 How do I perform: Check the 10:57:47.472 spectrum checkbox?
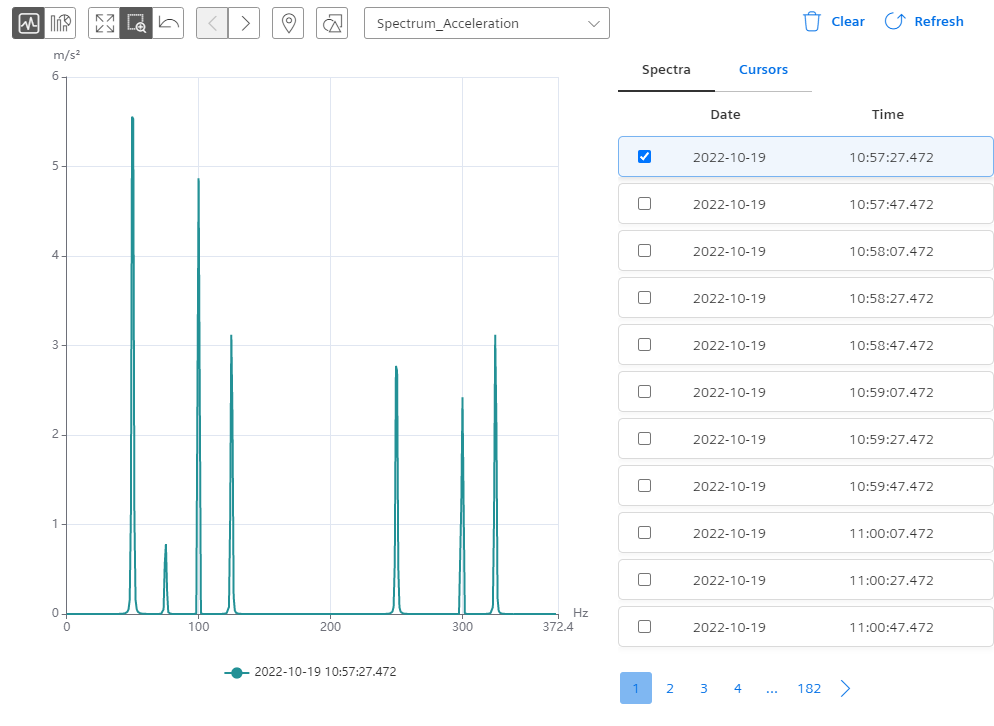644,204
